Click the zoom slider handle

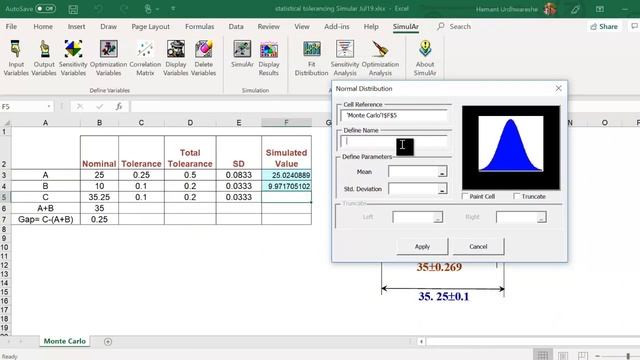point(628,356)
